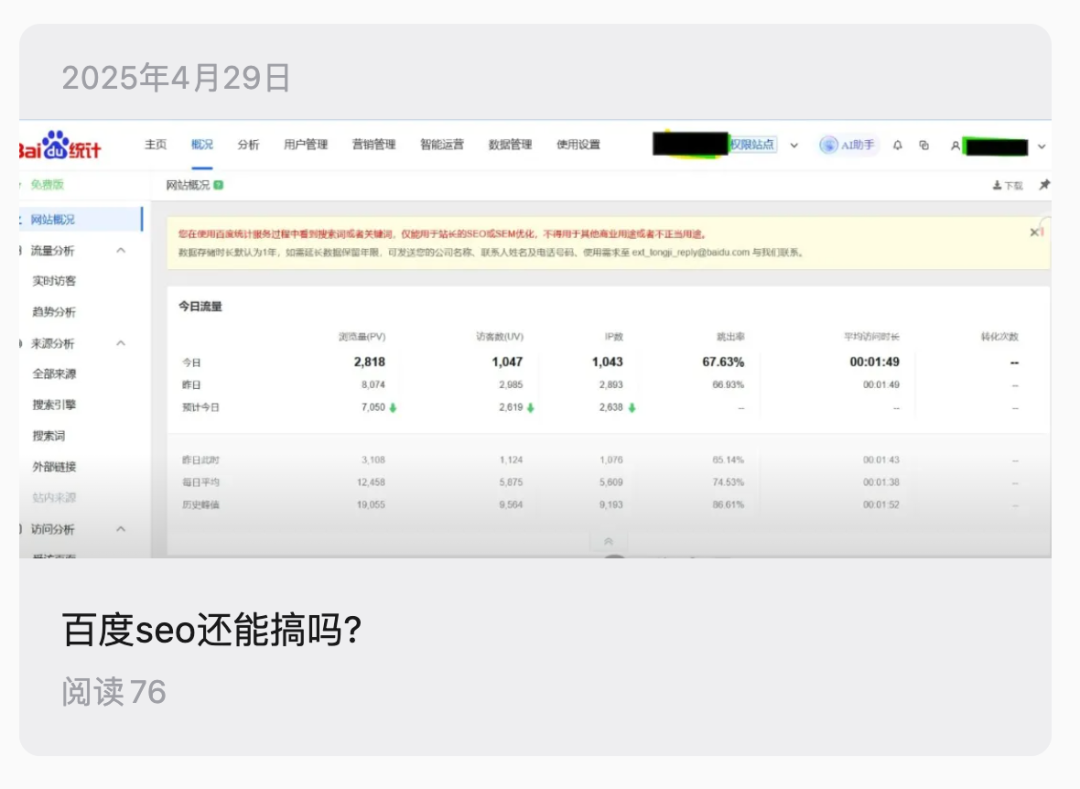Click the 免费版 edition label
Viewport: 1080px width, 789px height.
click(x=47, y=185)
